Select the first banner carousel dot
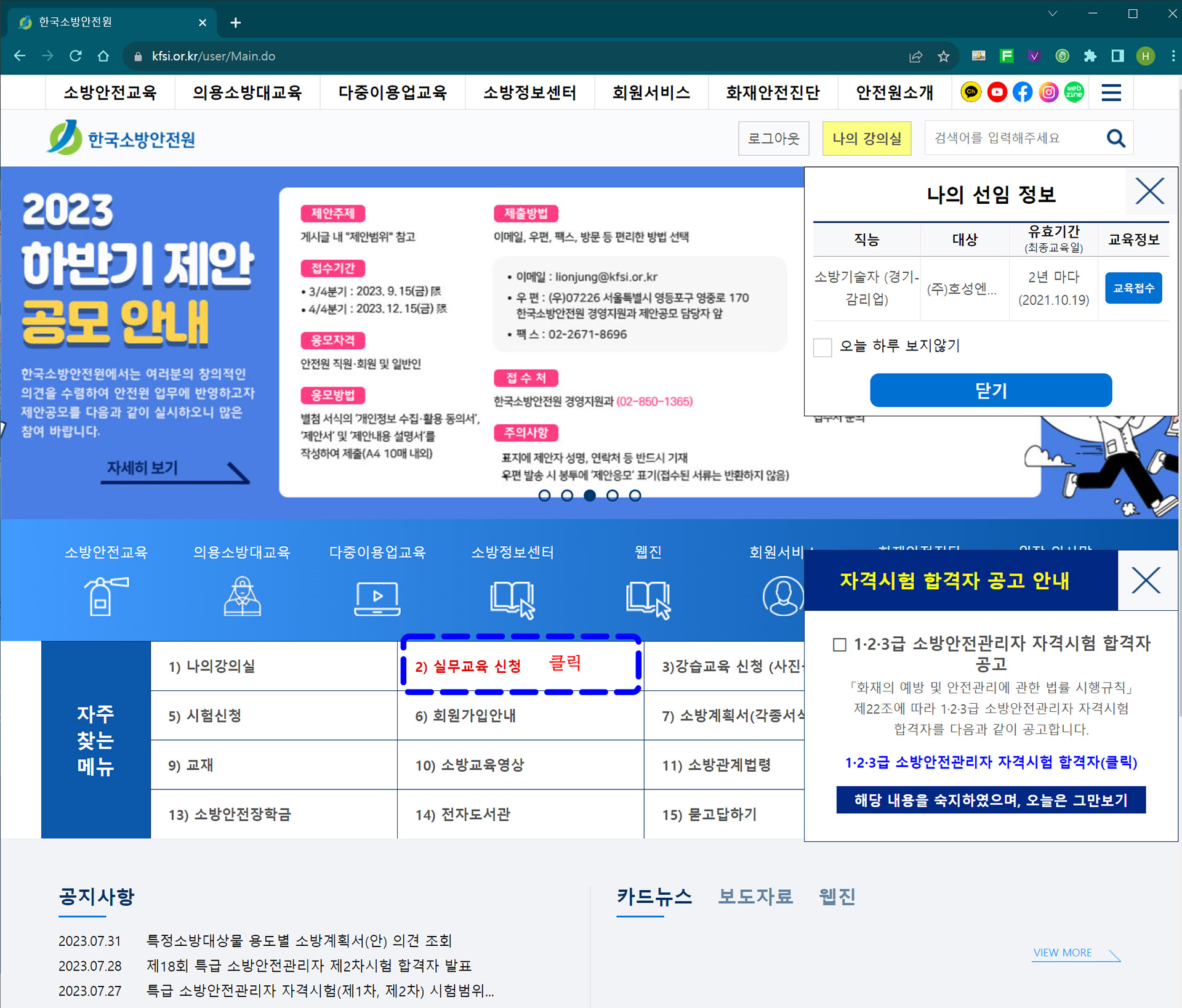This screenshot has height=1008, width=1182. pos(544,496)
